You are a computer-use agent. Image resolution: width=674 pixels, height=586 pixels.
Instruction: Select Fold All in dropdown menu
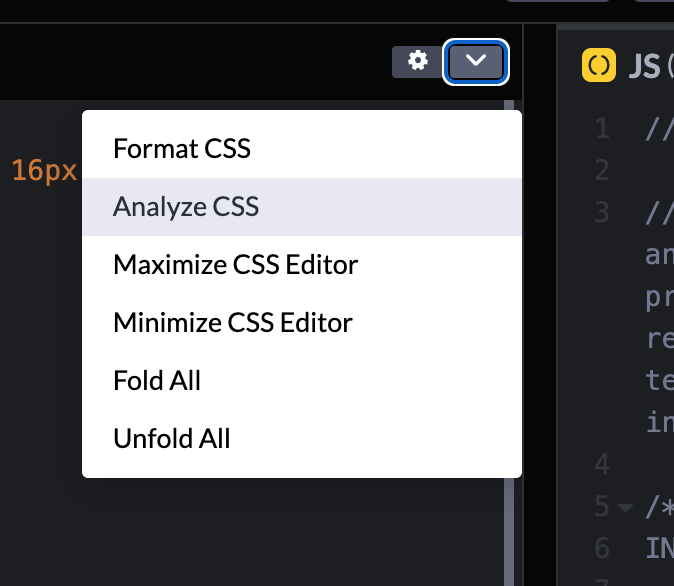click(157, 381)
